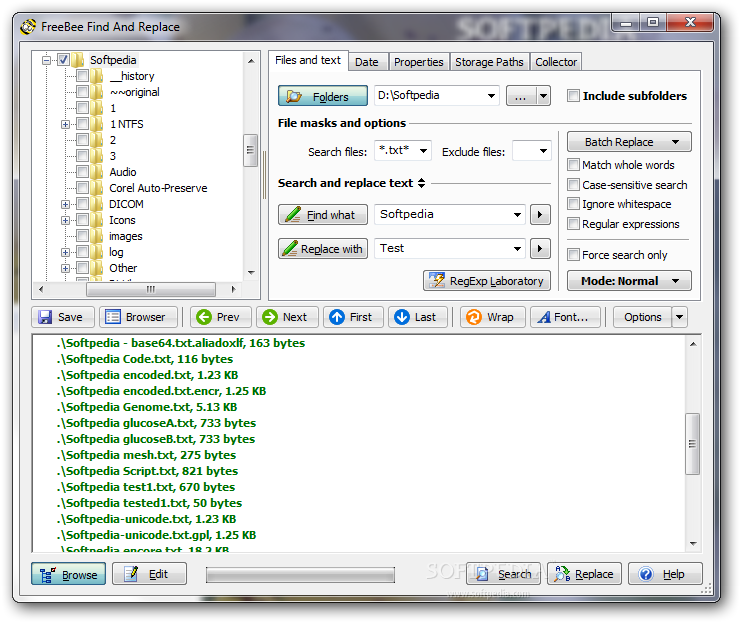The width and height of the screenshot is (741, 623).
Task: Click arrow button next to Replace with field
Action: pos(540,249)
